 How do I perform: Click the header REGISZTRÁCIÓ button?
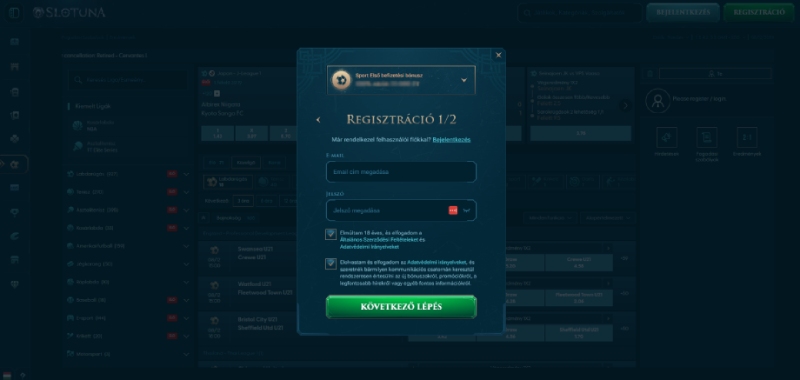click(759, 12)
